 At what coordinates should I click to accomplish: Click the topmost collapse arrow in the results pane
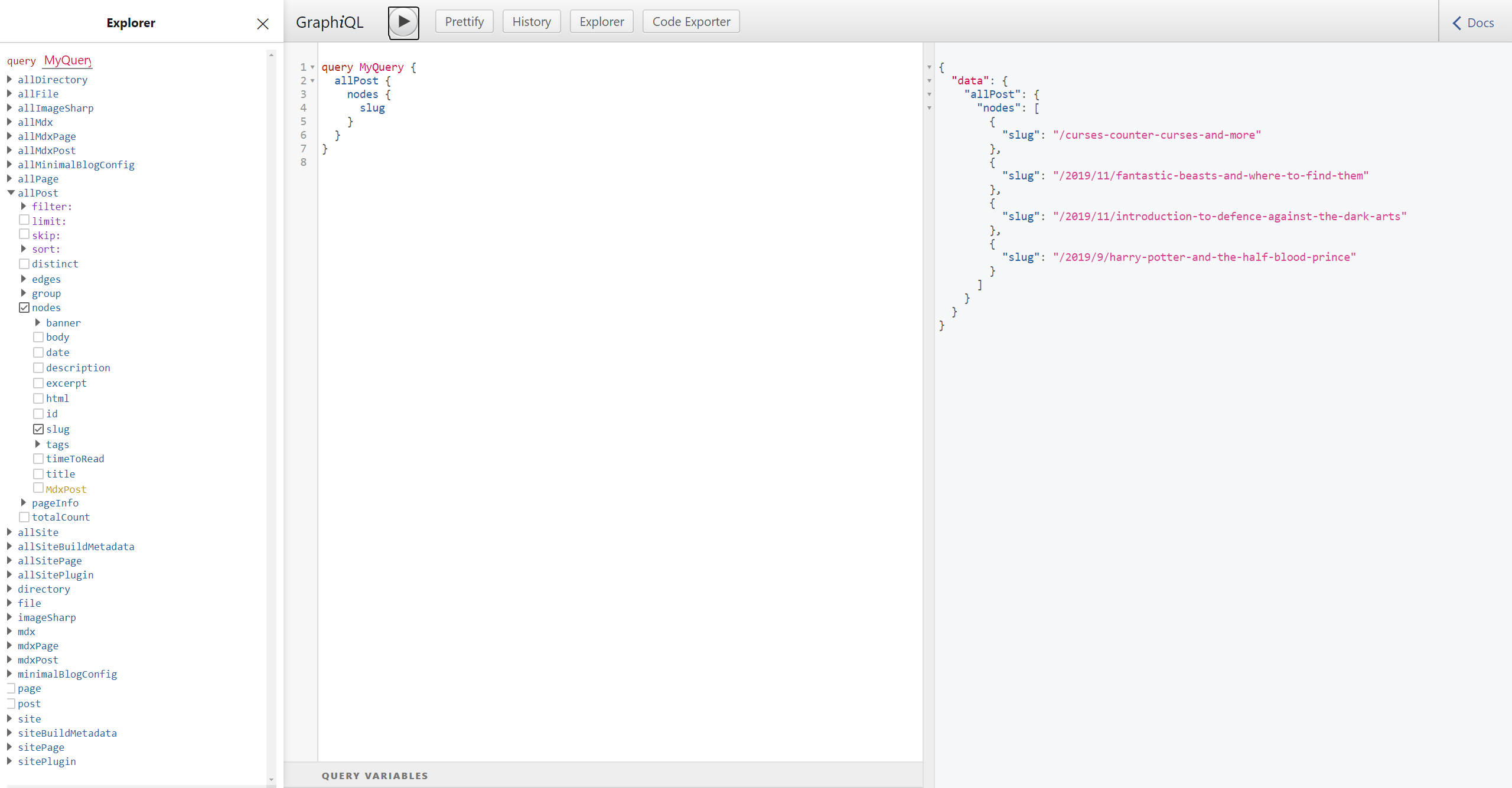929,67
